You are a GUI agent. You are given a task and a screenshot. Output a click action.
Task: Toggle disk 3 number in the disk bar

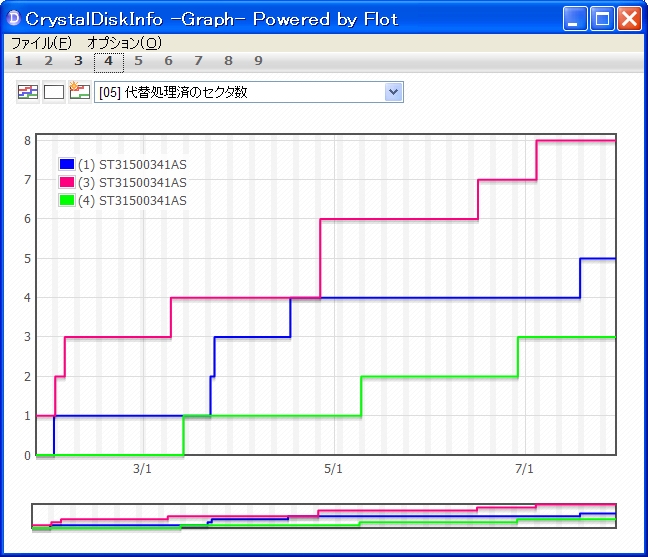79,61
